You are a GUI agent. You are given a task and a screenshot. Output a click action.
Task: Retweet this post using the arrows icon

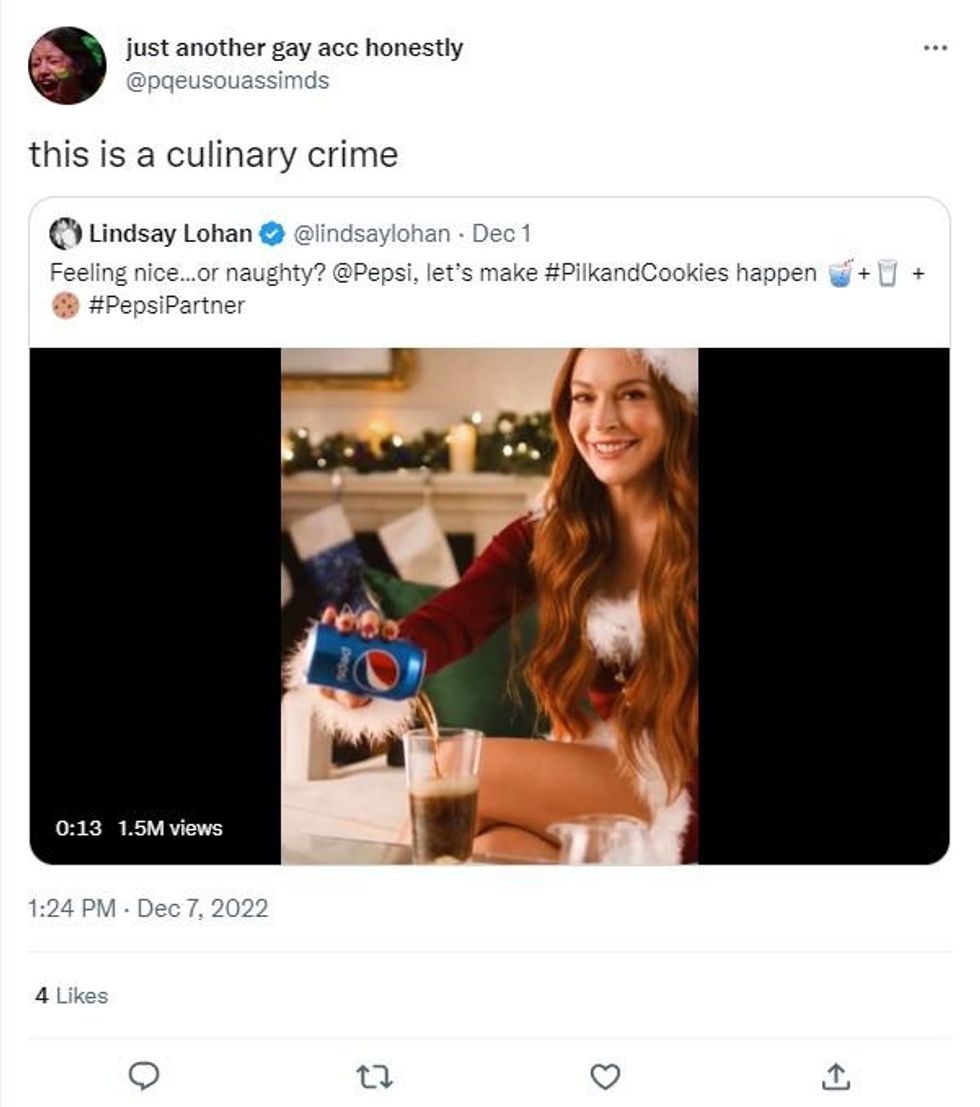tap(375, 1076)
